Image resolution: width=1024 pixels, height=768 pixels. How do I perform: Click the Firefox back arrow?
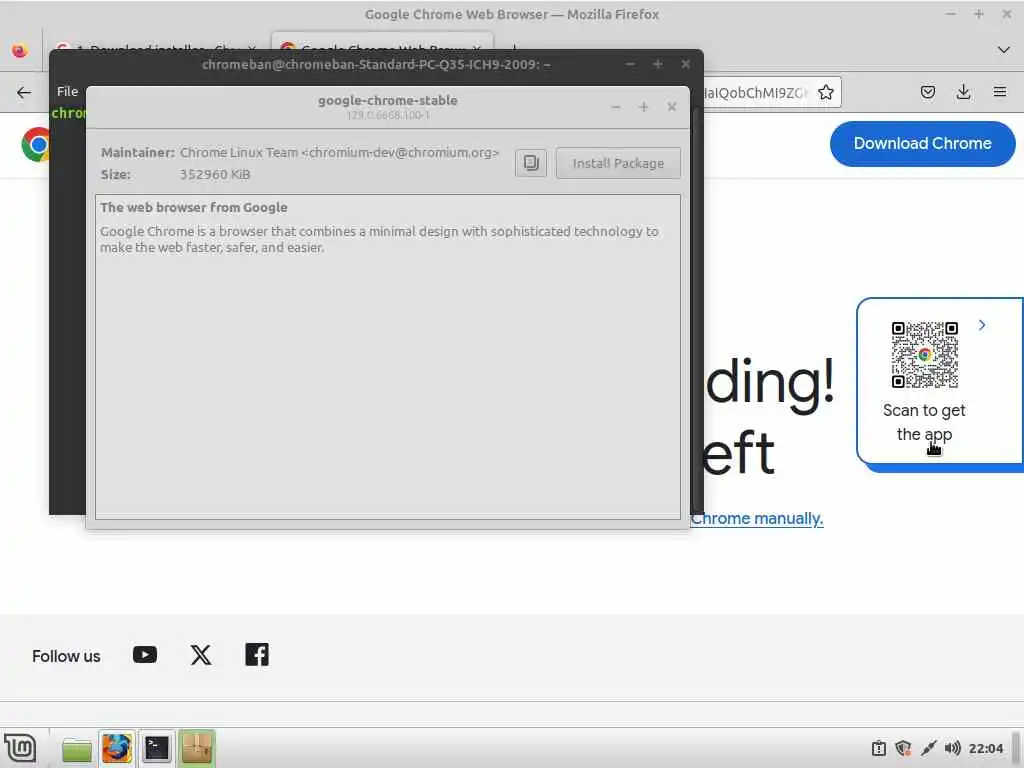pos(24,92)
